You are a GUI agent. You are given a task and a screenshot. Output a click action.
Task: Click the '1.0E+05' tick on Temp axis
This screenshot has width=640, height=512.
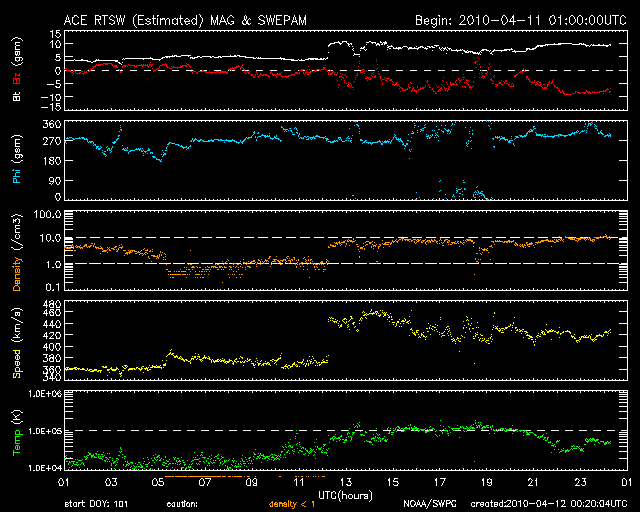pos(45,431)
